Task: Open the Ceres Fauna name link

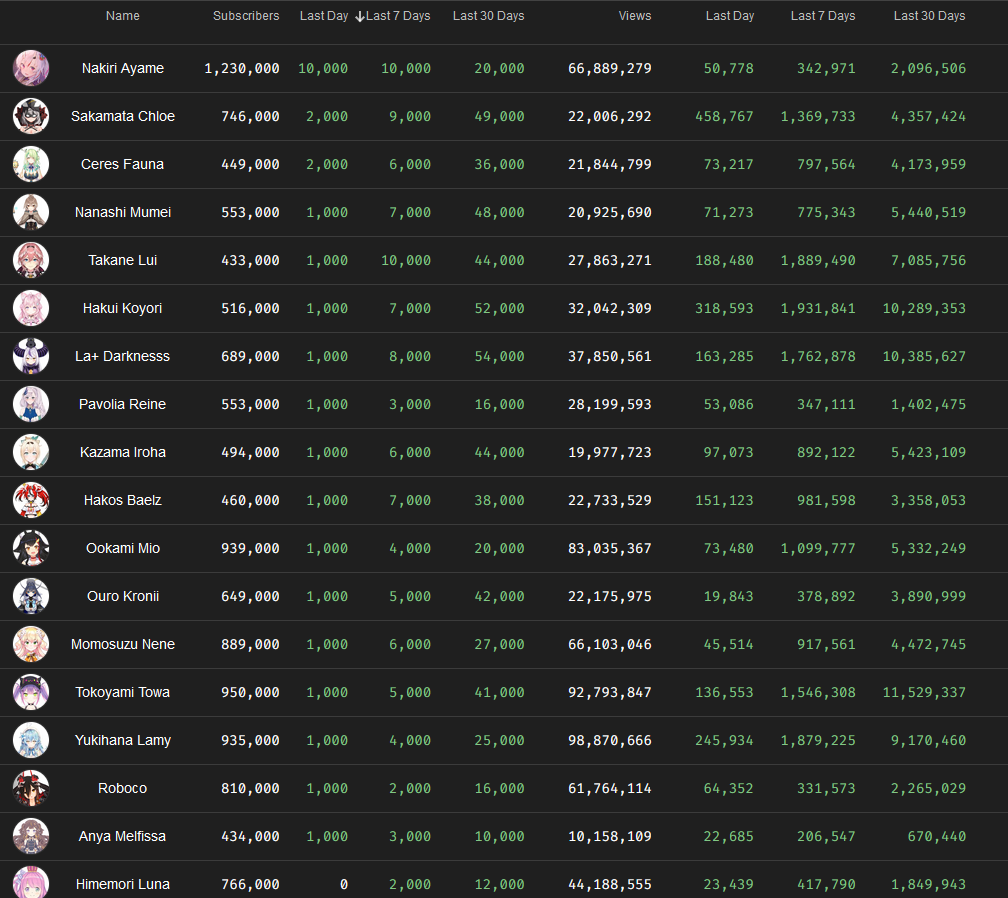Action: pos(123,164)
